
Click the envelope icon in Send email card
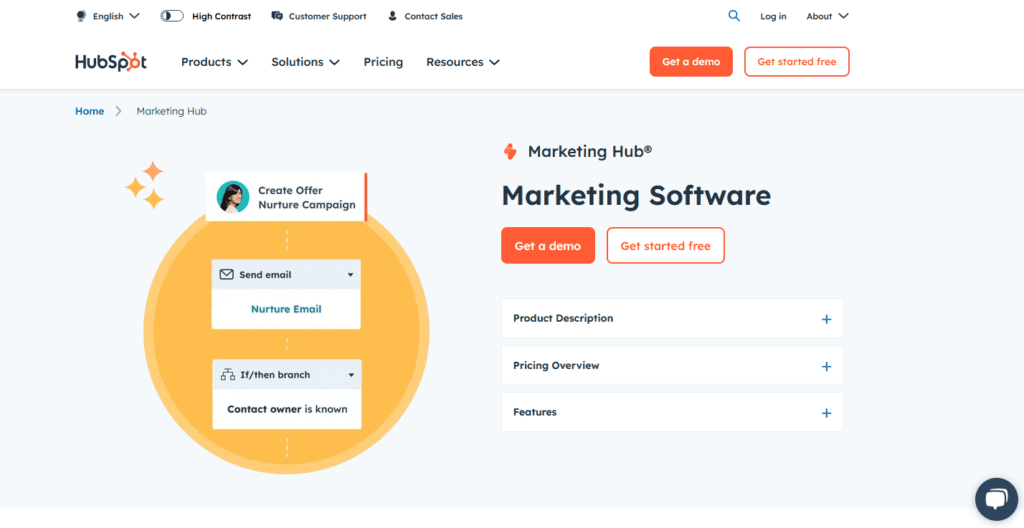tap(227, 274)
